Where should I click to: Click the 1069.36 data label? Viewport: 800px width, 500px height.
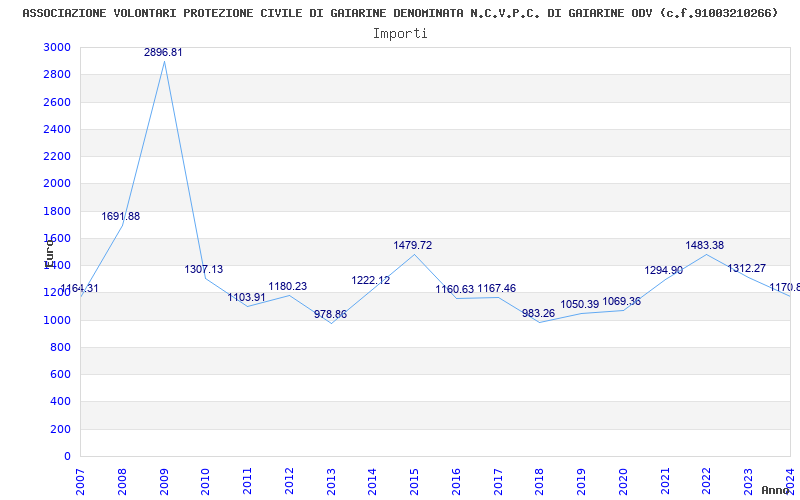(621, 302)
